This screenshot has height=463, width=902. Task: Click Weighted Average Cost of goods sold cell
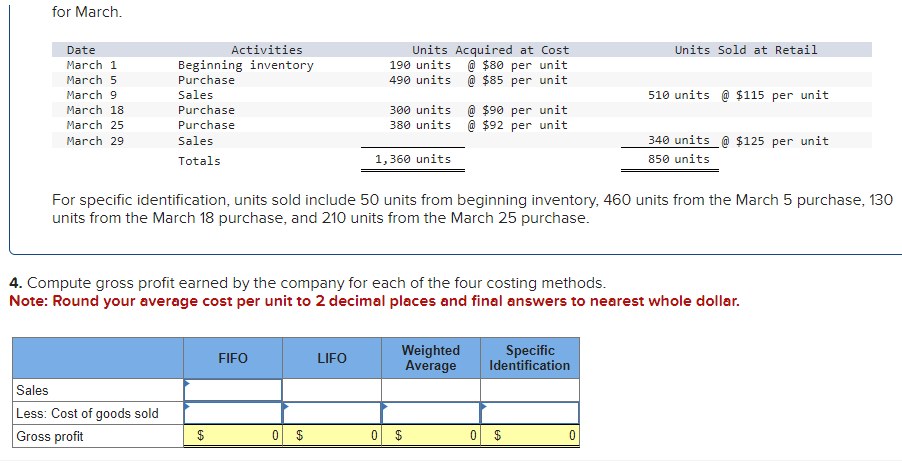[x=431, y=413]
